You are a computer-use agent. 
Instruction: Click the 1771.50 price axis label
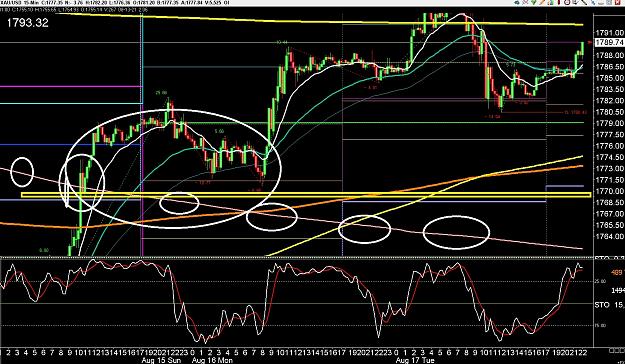click(x=610, y=180)
